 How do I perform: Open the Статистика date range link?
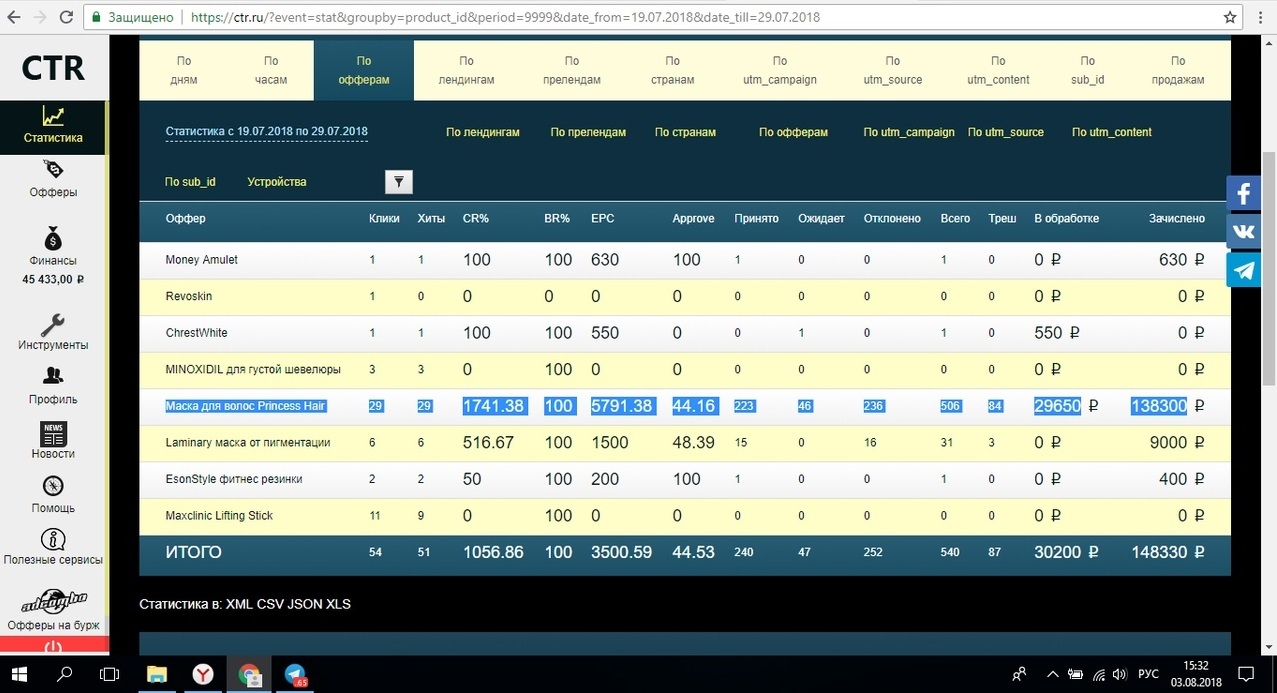266,132
